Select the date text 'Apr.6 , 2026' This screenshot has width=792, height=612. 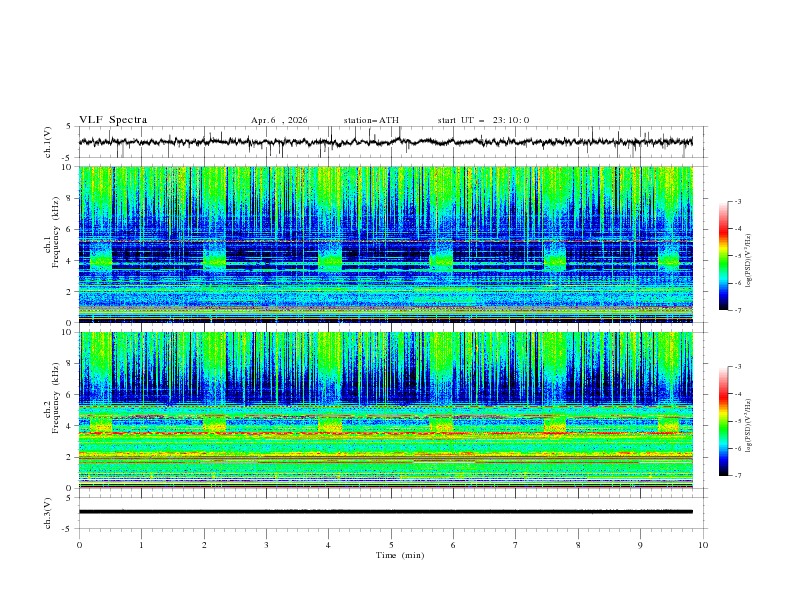tap(279, 120)
